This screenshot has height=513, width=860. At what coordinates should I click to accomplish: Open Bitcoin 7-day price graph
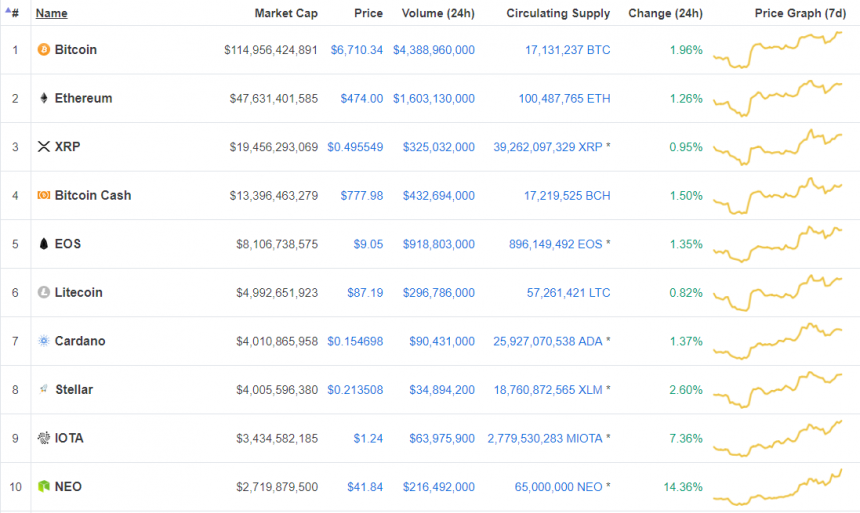coord(778,50)
